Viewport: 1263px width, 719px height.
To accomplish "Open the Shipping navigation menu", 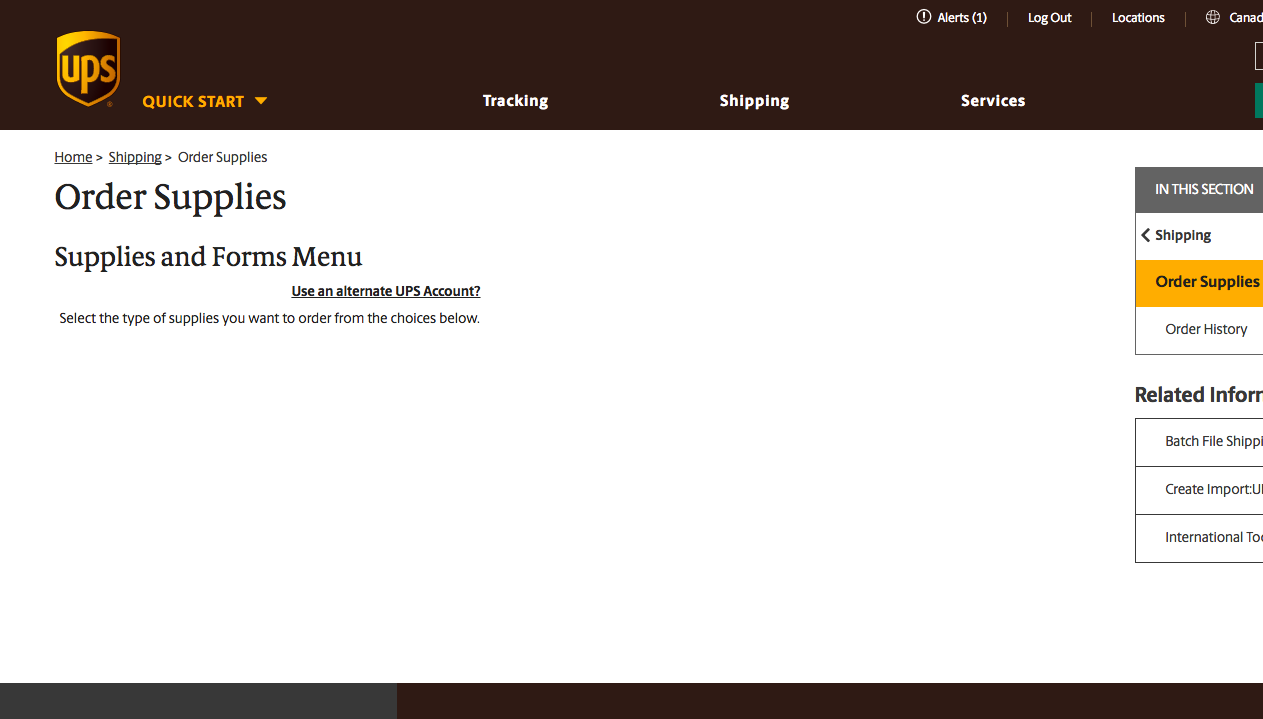I will pyautogui.click(x=754, y=101).
